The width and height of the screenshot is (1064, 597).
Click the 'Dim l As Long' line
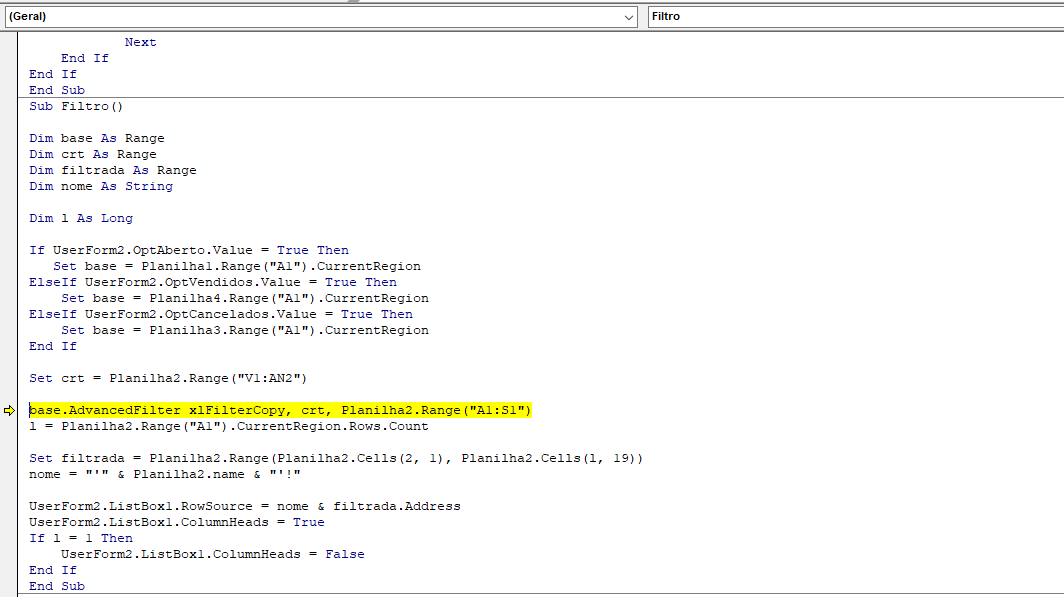(81, 218)
